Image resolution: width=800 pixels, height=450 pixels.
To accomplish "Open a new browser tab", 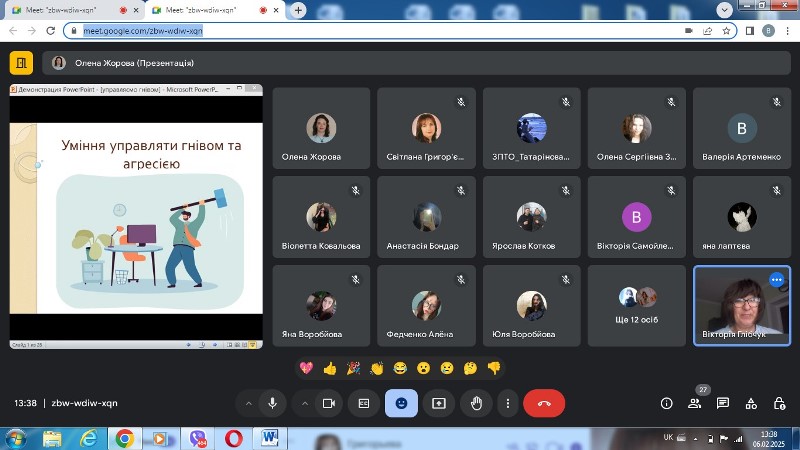I will click(298, 10).
